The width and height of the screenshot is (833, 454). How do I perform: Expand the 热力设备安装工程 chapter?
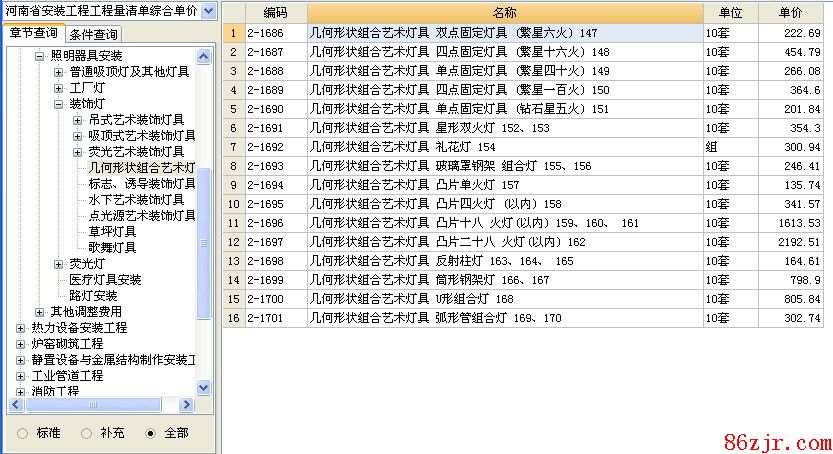(x=21, y=328)
